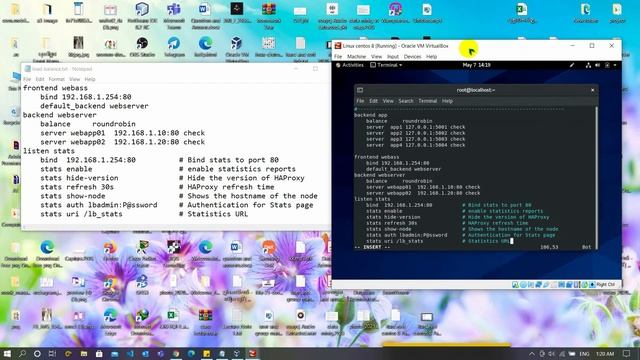Click the terminal window menu icon at left

(360, 90)
